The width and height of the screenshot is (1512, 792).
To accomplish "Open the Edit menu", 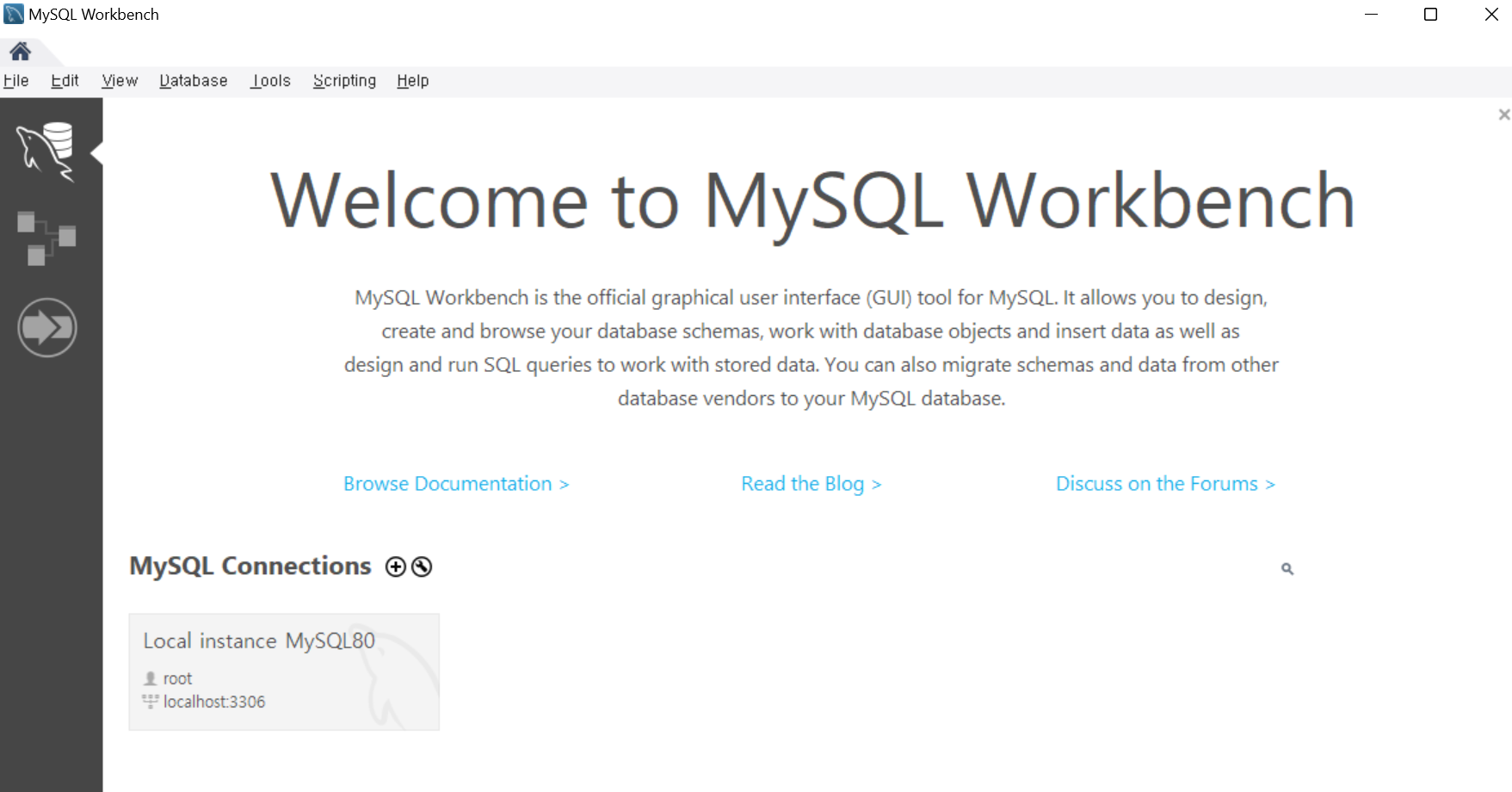I will [x=64, y=80].
